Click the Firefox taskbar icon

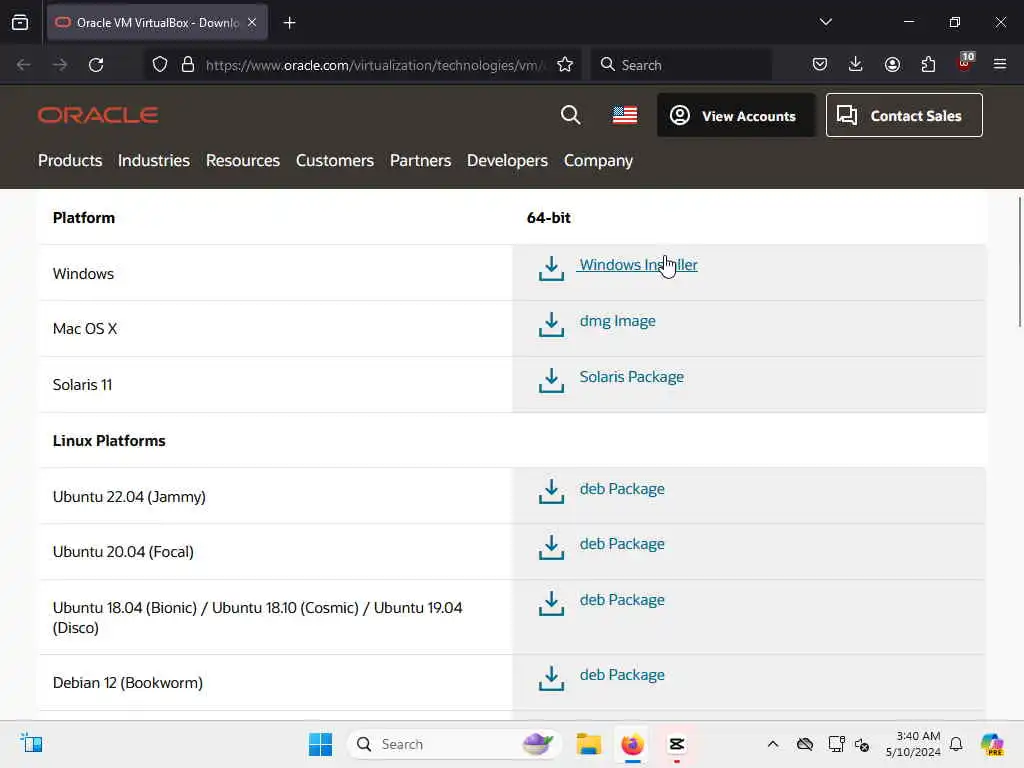coord(632,744)
